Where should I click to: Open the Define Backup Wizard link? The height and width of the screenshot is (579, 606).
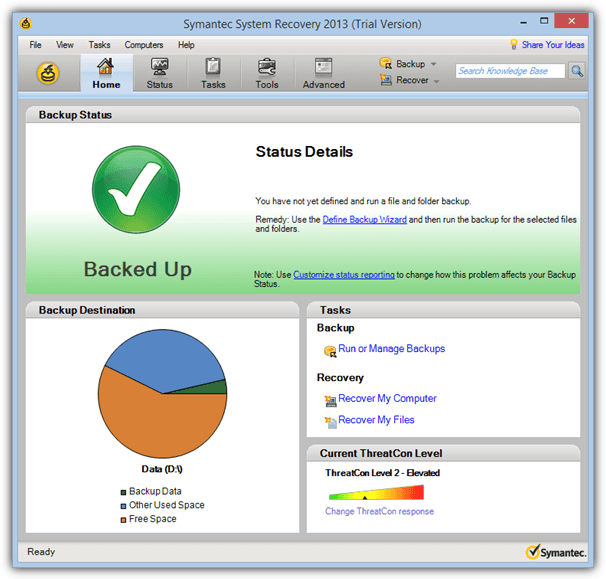tap(364, 220)
